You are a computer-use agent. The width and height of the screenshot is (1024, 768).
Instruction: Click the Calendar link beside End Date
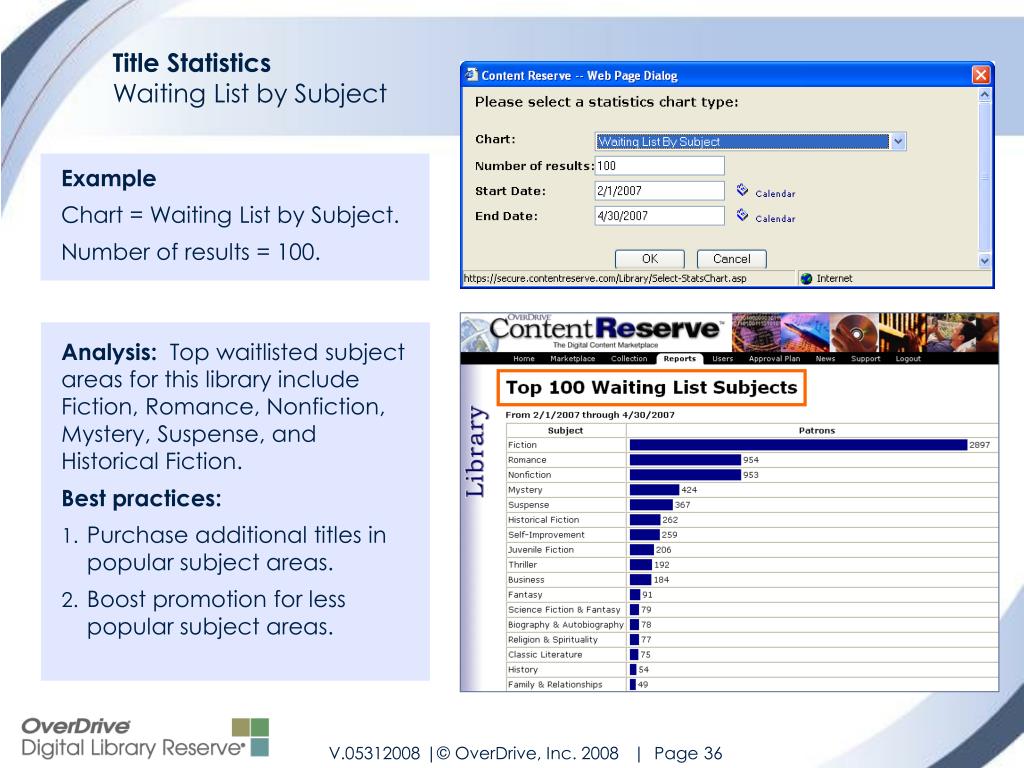(775, 218)
